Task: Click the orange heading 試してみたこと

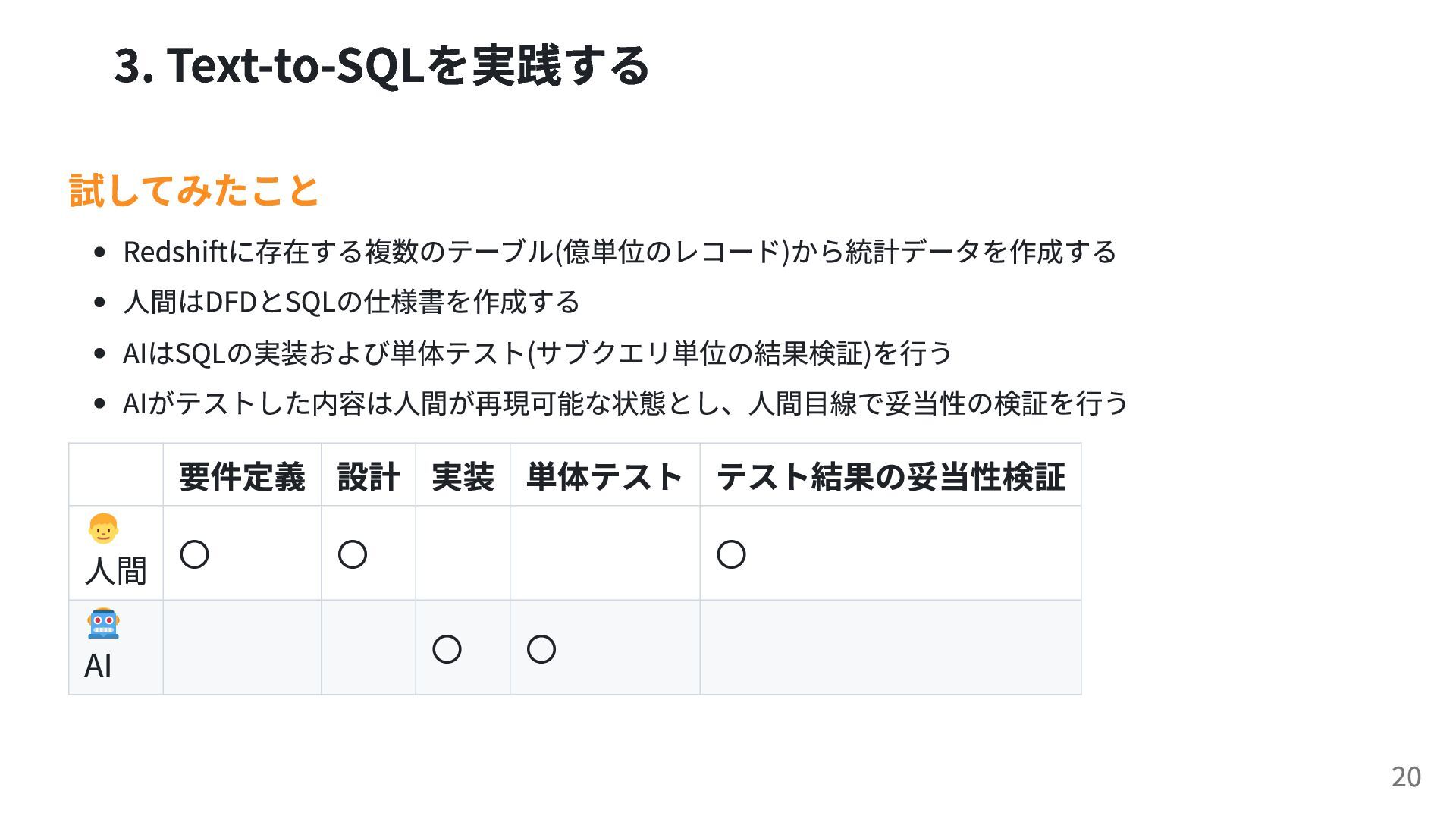Action: coord(194,190)
